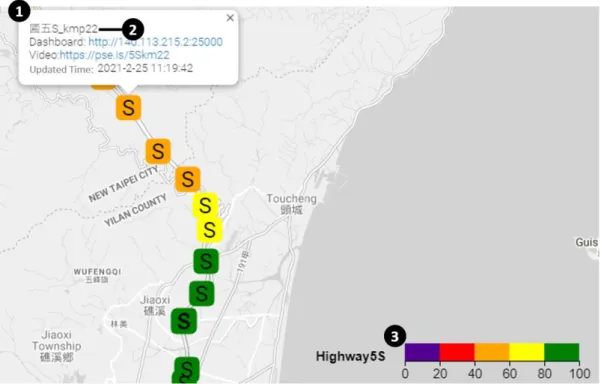Click the green S marker beside the 林美 label
This screenshot has height=384, width=601.
pos(184,321)
